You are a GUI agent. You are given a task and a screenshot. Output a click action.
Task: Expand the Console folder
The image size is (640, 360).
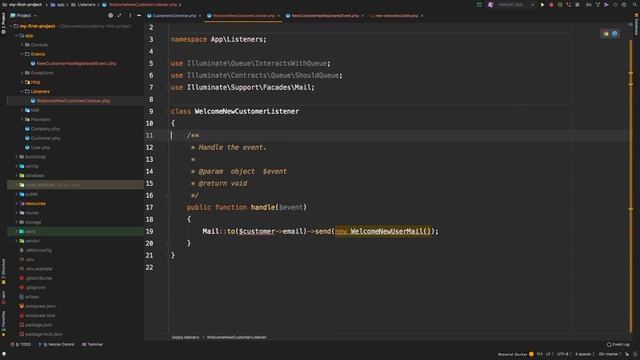coord(22,45)
